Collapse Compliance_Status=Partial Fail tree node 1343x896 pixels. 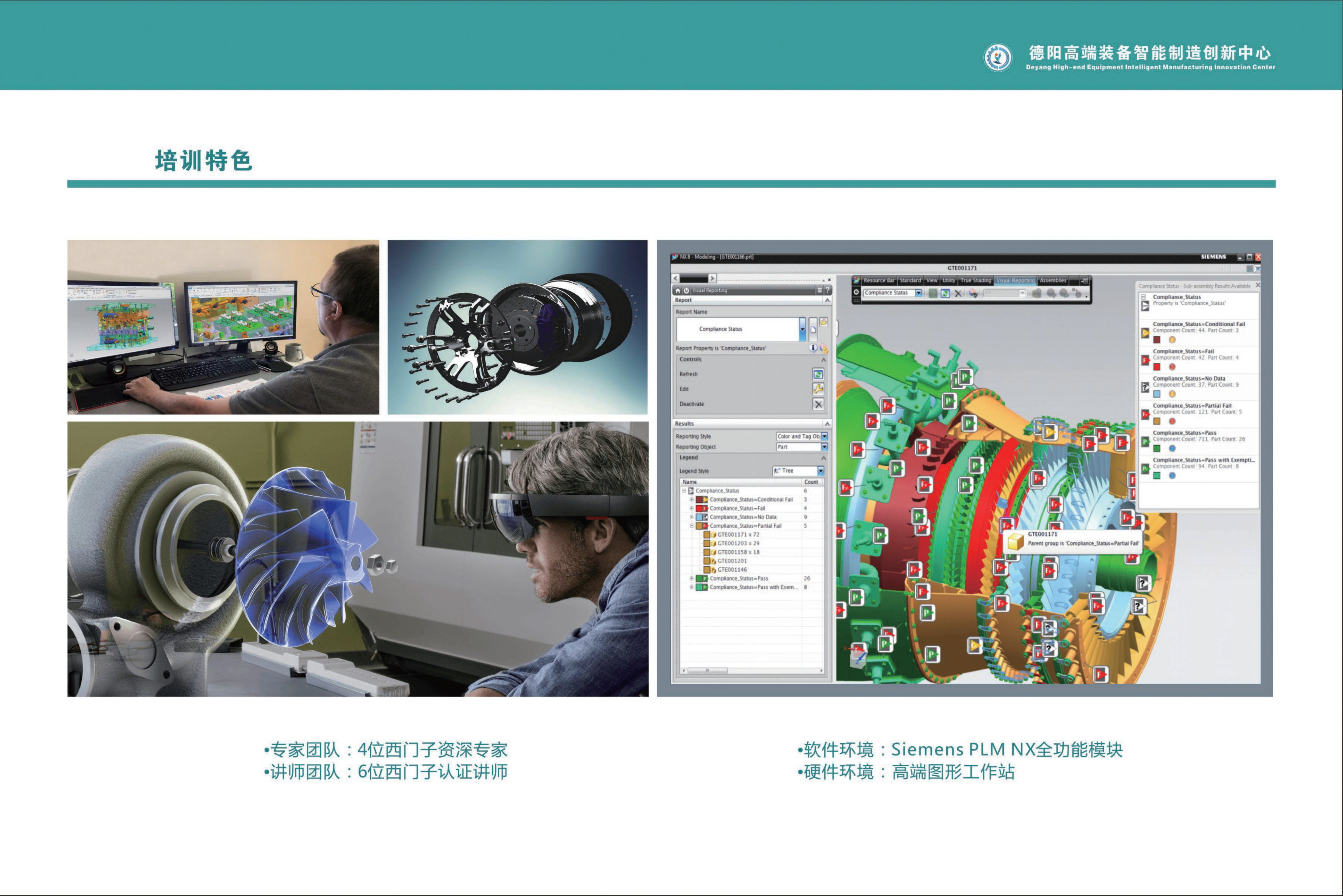[x=691, y=526]
